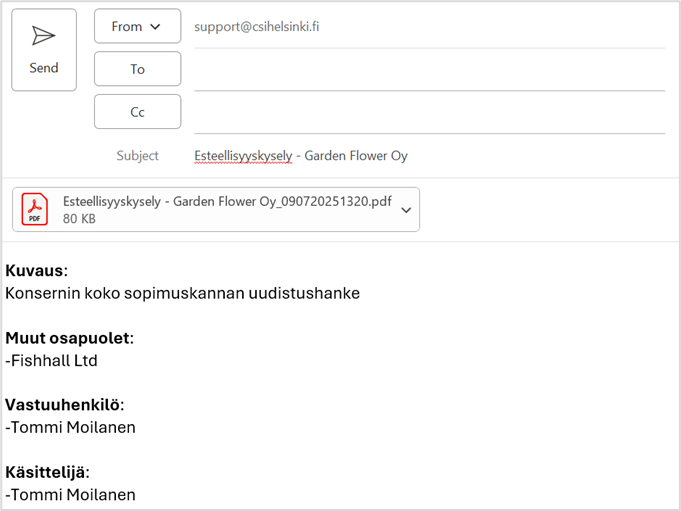Click the Fishhall Ltd line in body
This screenshot has height=511, width=681.
coord(52,360)
